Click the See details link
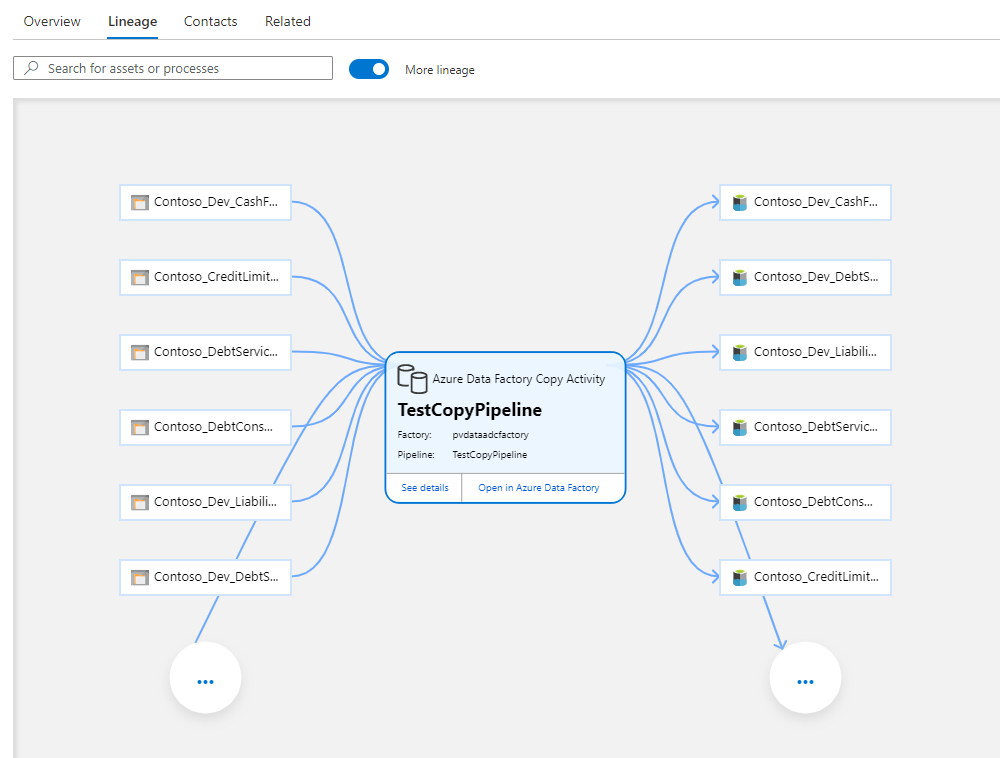 click(x=425, y=488)
